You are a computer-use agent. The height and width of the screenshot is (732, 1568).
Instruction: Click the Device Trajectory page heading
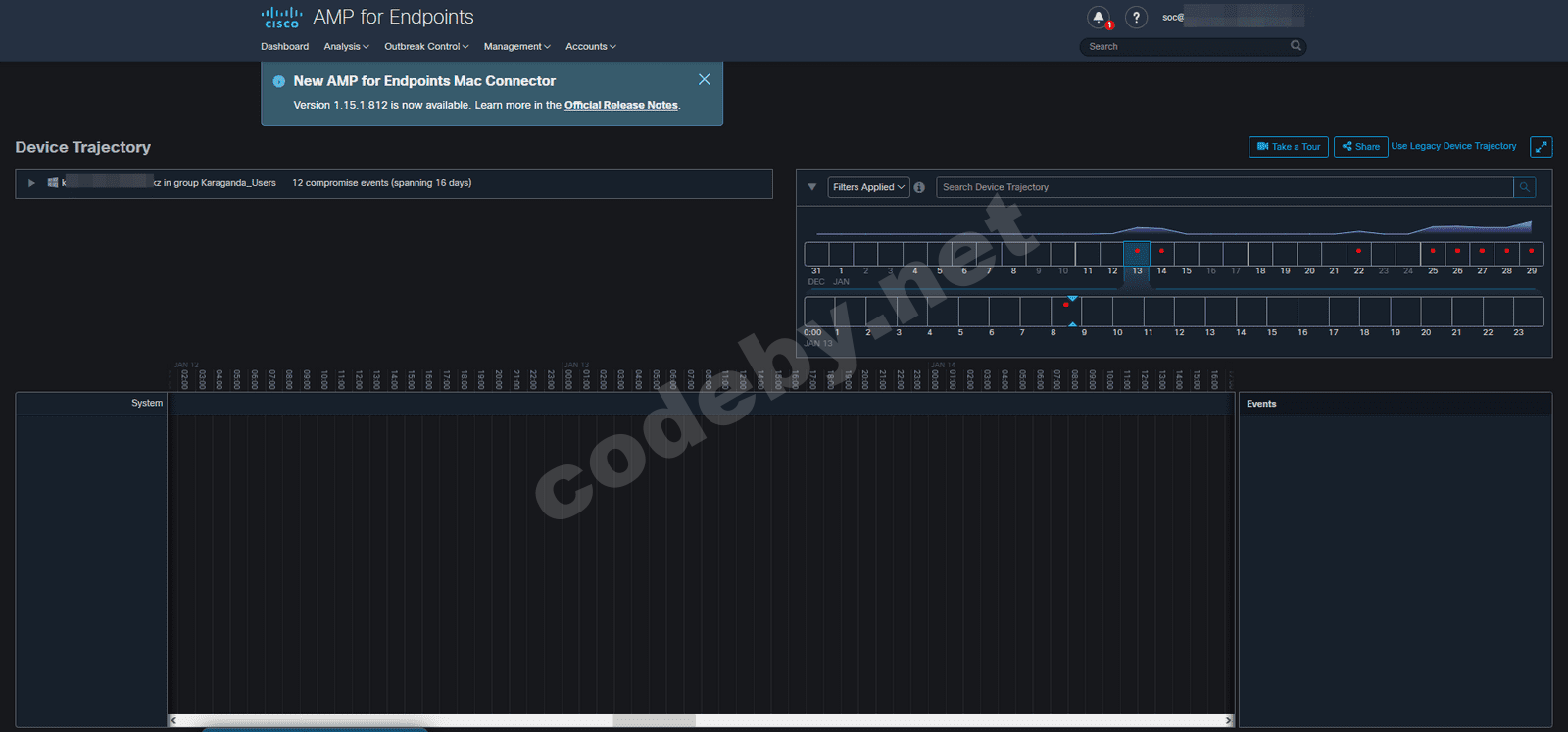[82, 147]
